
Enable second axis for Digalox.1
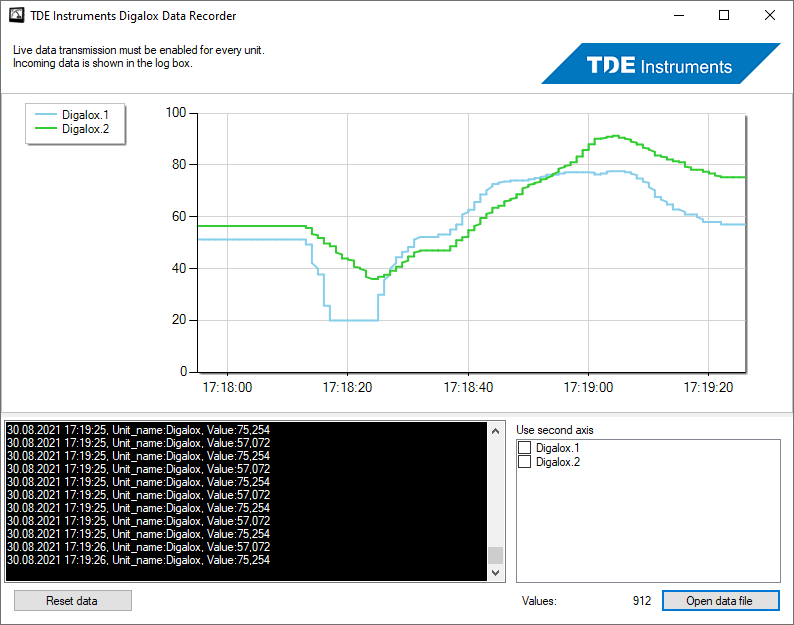(525, 448)
